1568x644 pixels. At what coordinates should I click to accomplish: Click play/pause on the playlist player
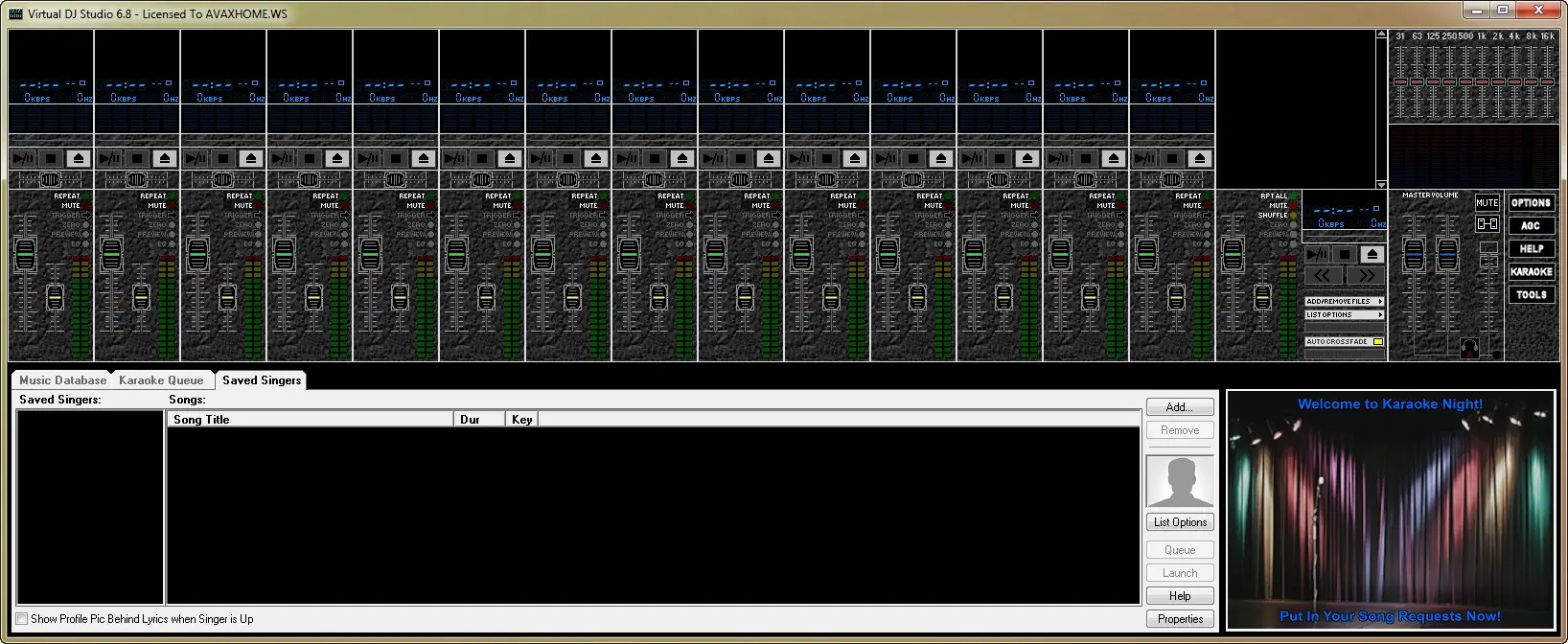click(x=1318, y=254)
